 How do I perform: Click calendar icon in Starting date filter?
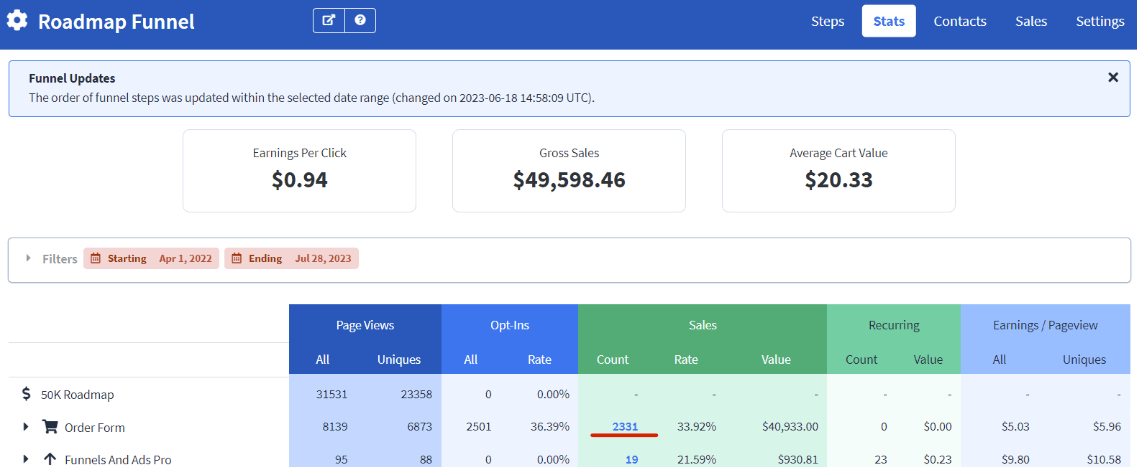[96, 258]
